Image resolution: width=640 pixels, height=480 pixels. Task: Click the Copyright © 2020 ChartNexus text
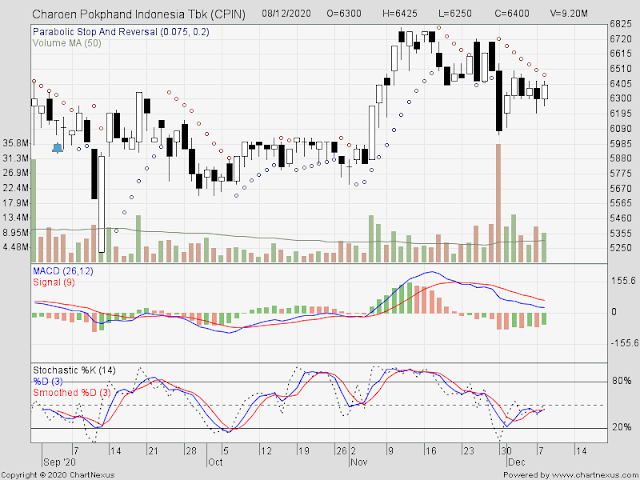click(x=58, y=475)
